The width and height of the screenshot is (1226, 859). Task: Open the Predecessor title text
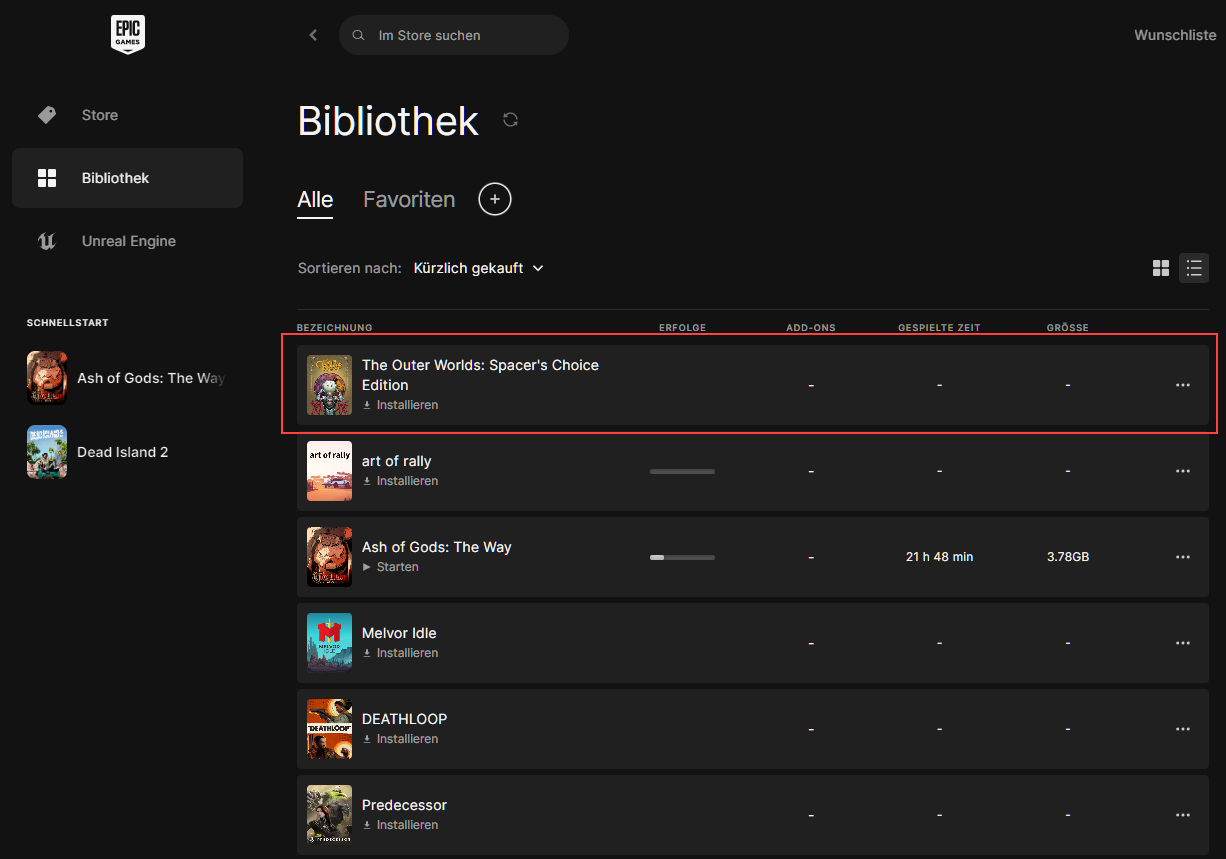pos(404,805)
